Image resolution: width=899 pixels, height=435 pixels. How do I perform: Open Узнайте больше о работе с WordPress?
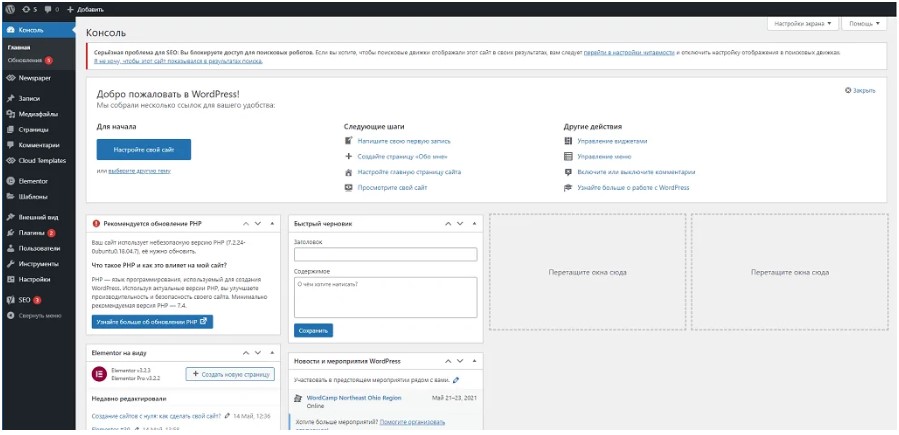click(633, 187)
